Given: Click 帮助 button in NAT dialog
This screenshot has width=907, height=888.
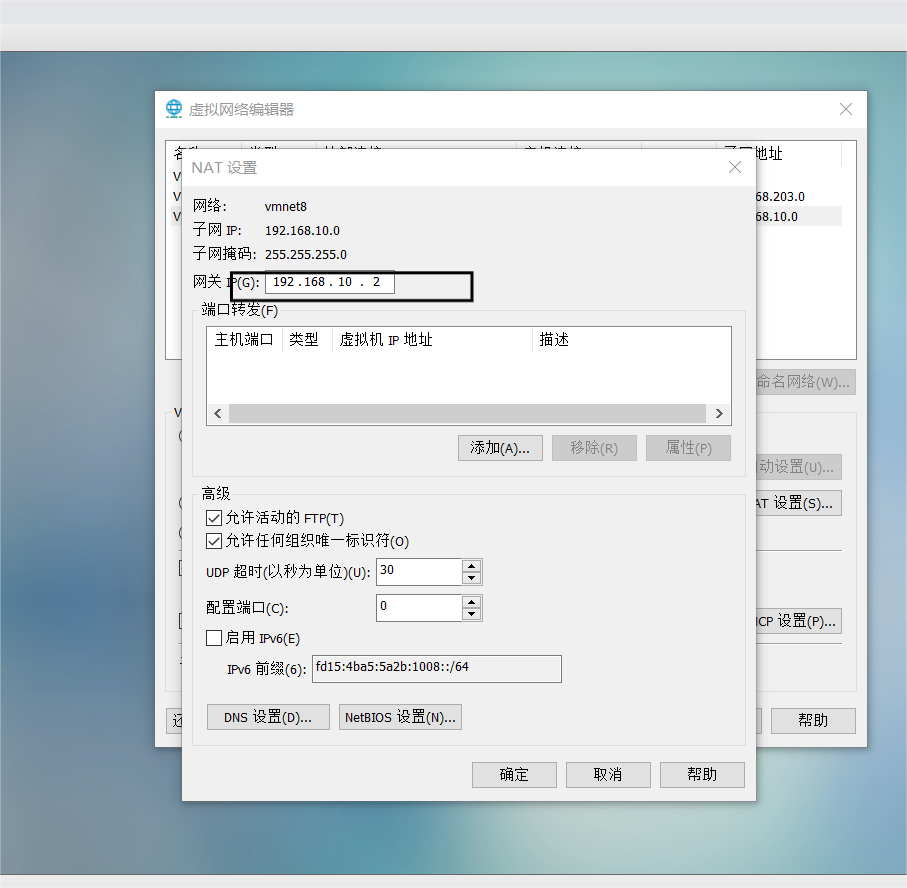Looking at the screenshot, I should pos(702,775).
